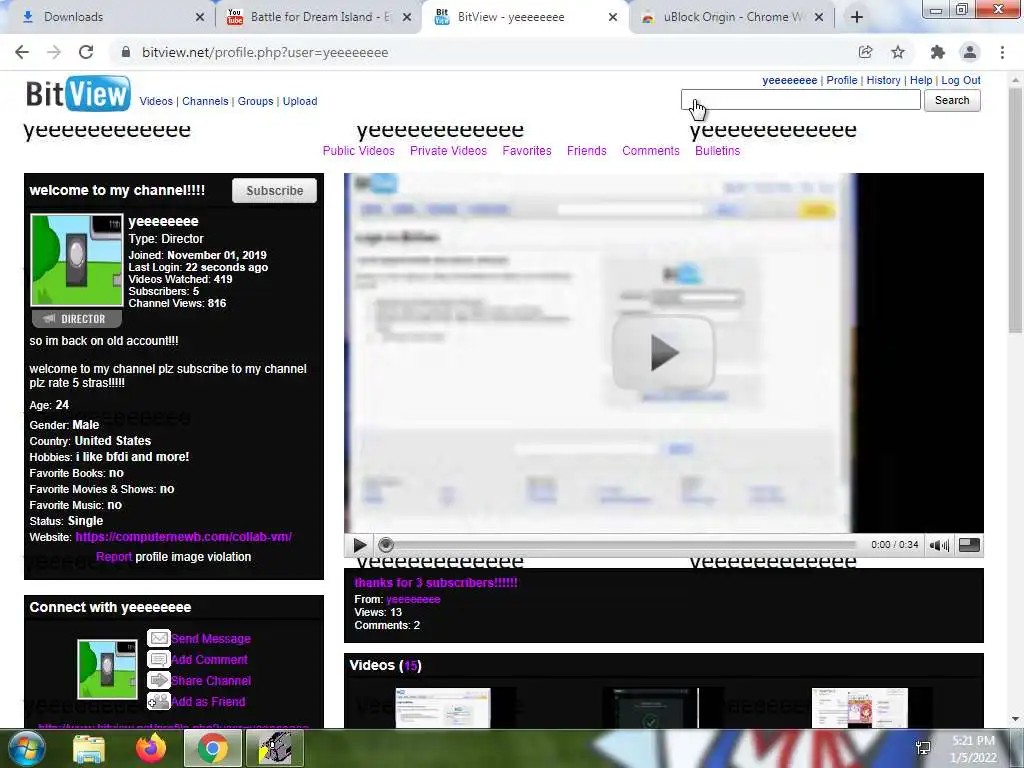Mute the video with speaker icon
This screenshot has height=768, width=1024.
(x=939, y=545)
